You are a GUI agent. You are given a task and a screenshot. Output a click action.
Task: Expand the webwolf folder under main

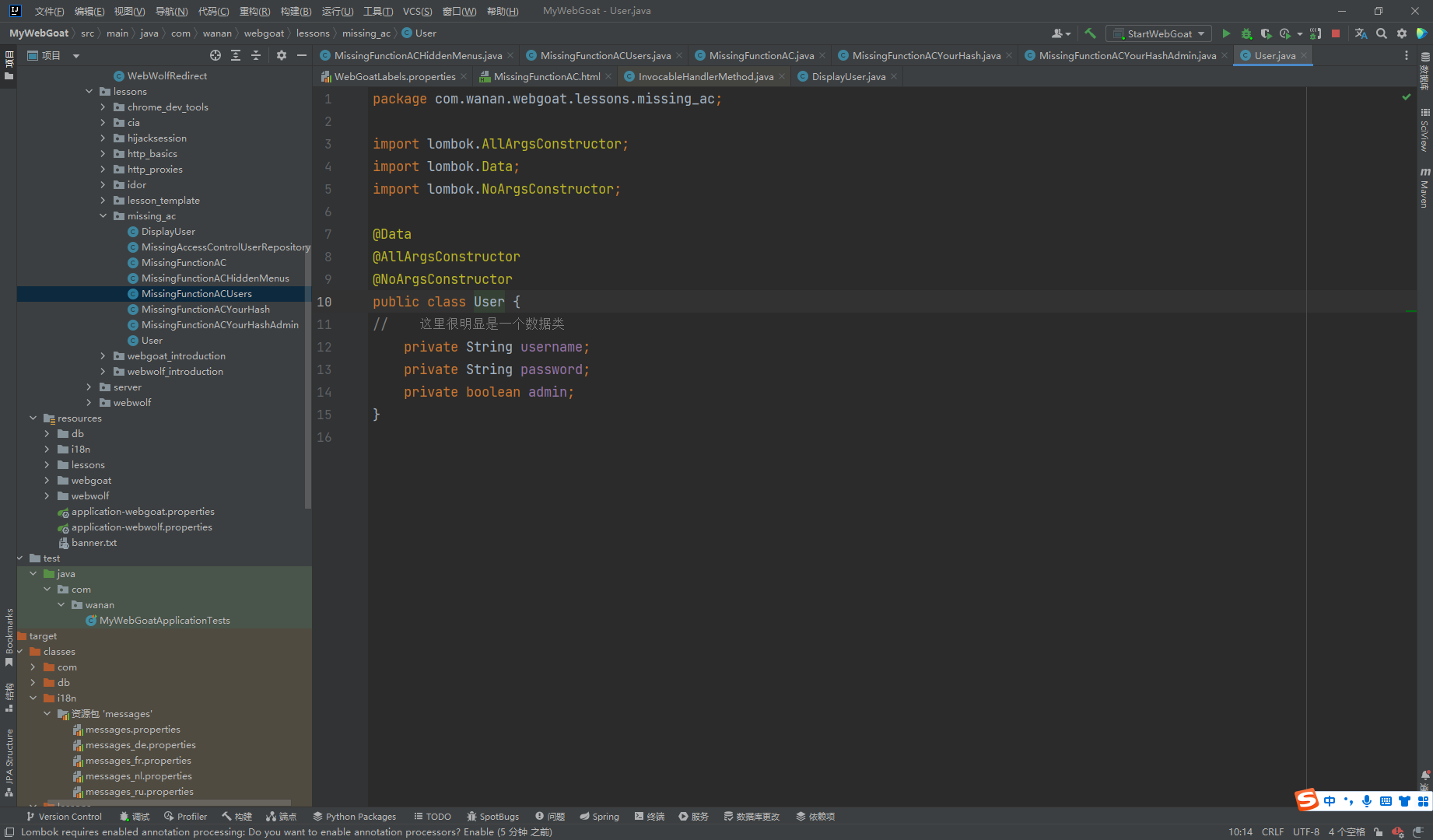89,402
